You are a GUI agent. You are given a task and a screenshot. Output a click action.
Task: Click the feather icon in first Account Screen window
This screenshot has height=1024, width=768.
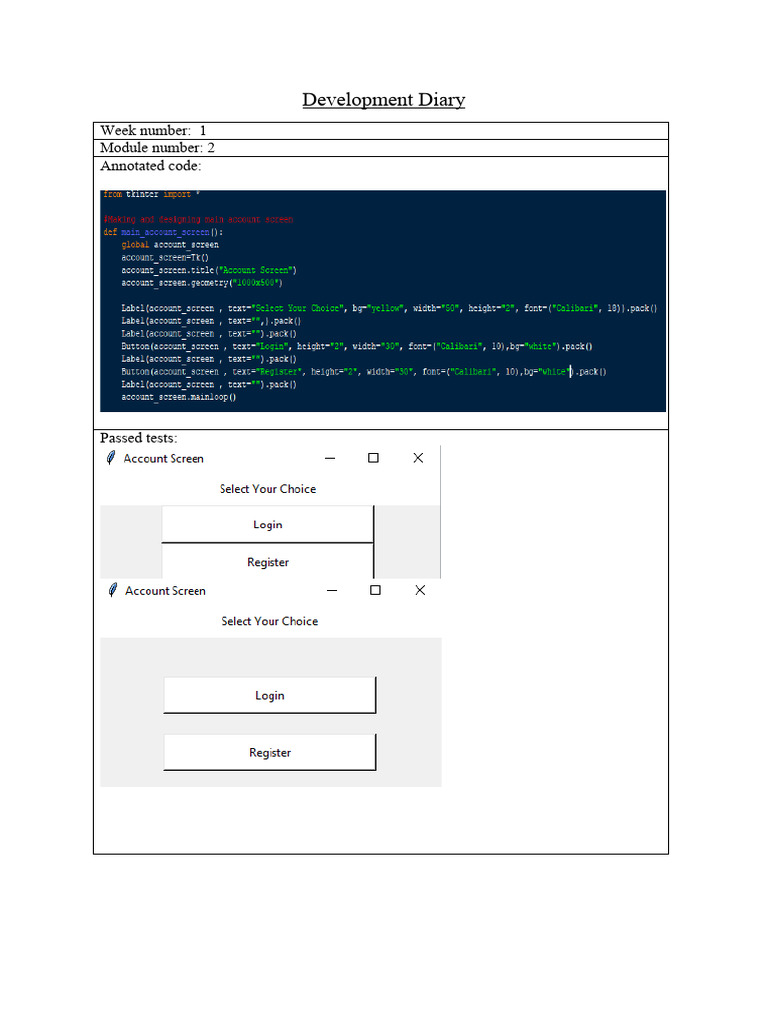pyautogui.click(x=111, y=458)
